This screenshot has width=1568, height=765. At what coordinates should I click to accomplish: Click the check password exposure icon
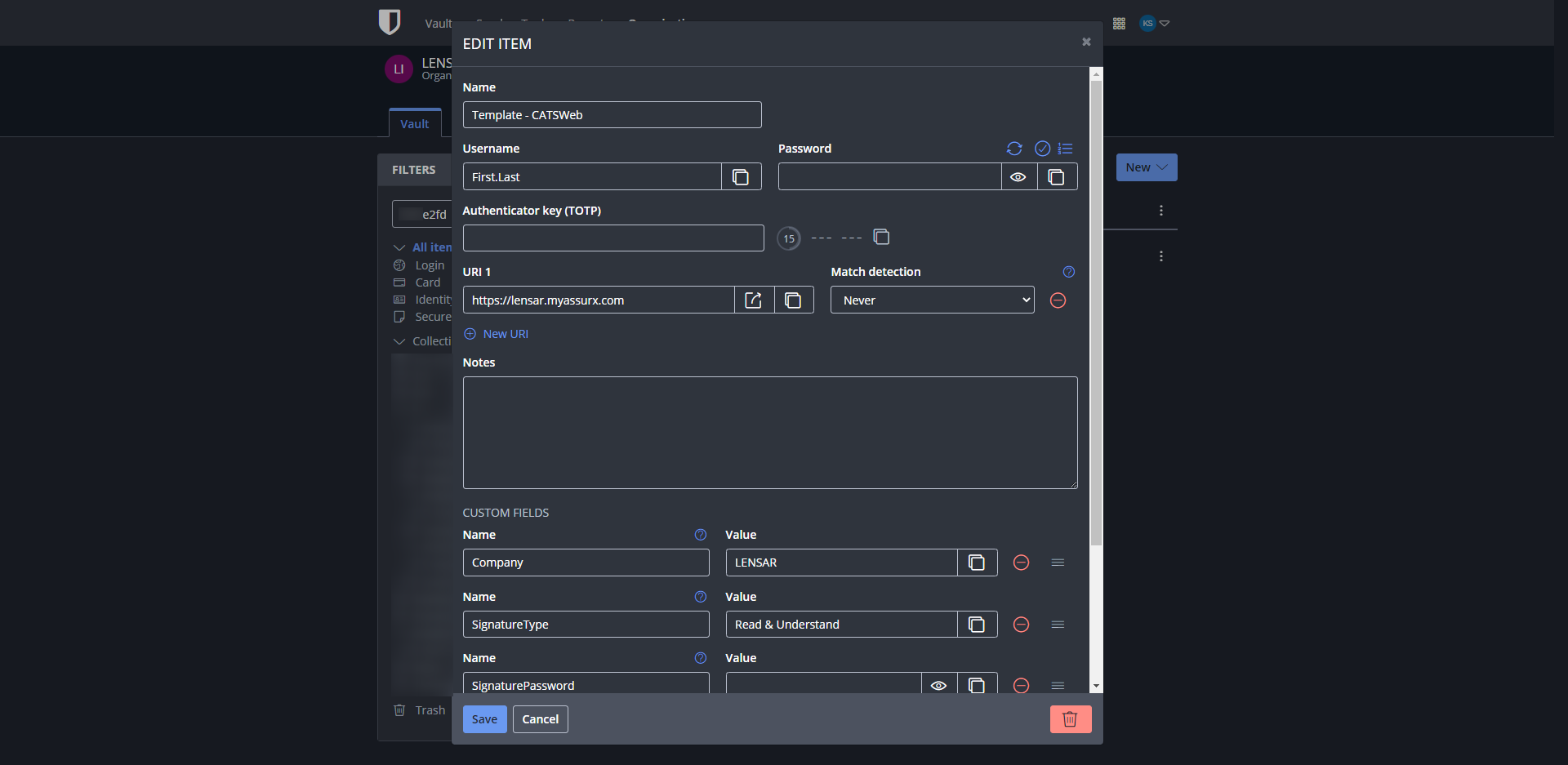click(x=1042, y=149)
